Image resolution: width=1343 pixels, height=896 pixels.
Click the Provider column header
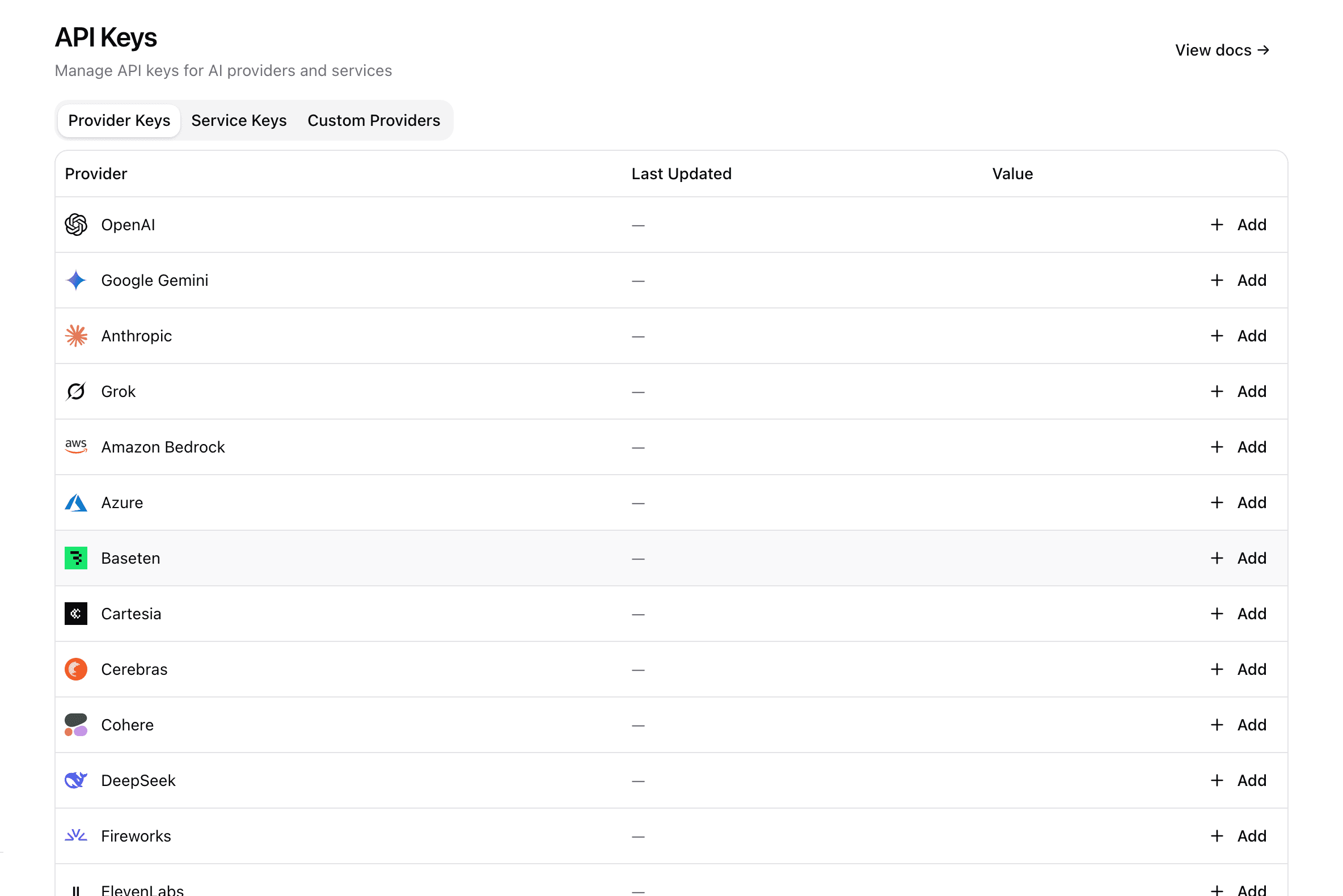(x=96, y=174)
